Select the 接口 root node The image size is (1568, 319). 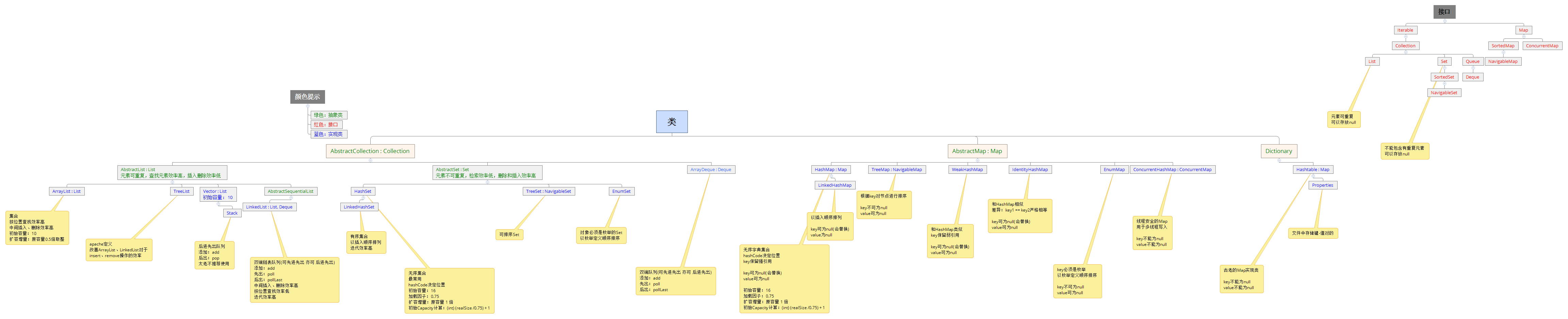1444,12
